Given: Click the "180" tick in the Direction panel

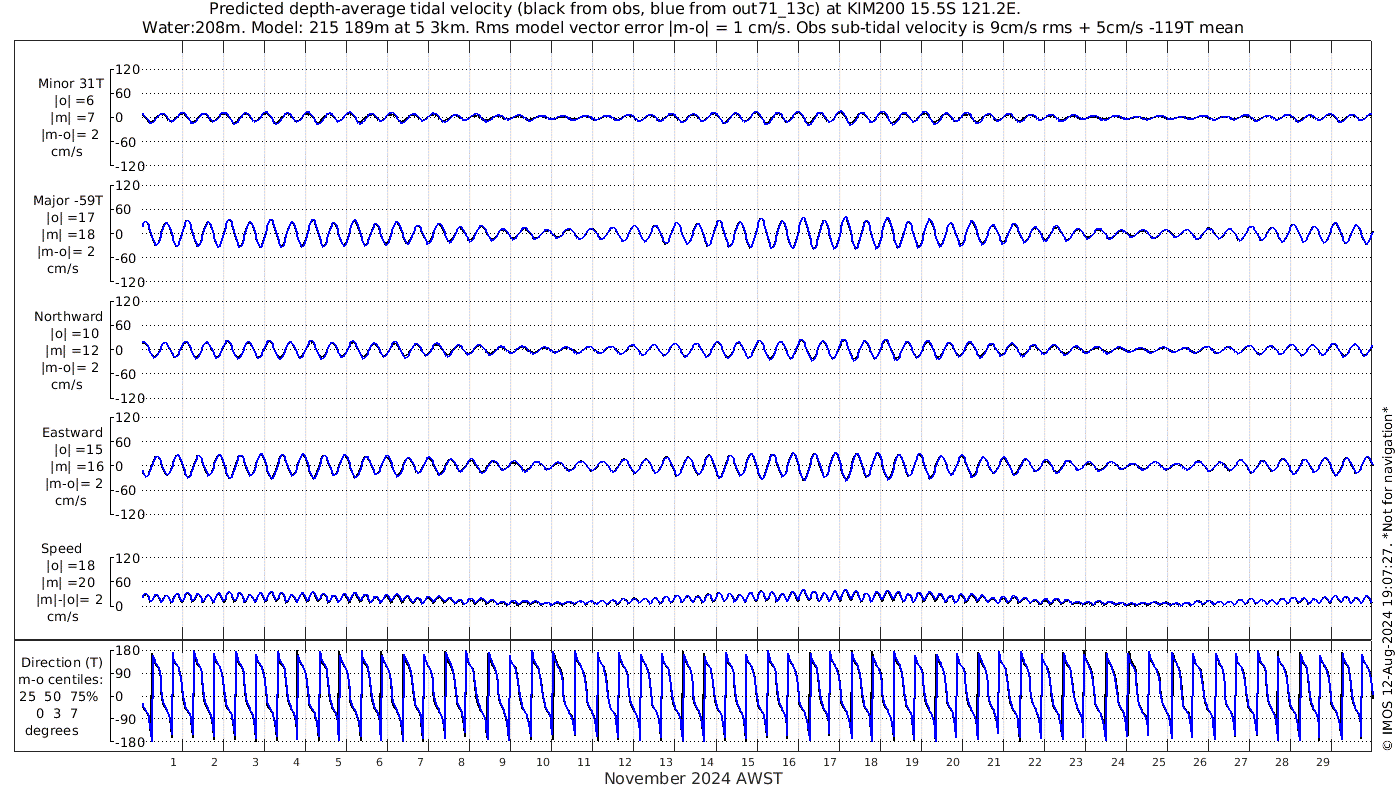Looking at the screenshot, I should pyautogui.click(x=125, y=651).
